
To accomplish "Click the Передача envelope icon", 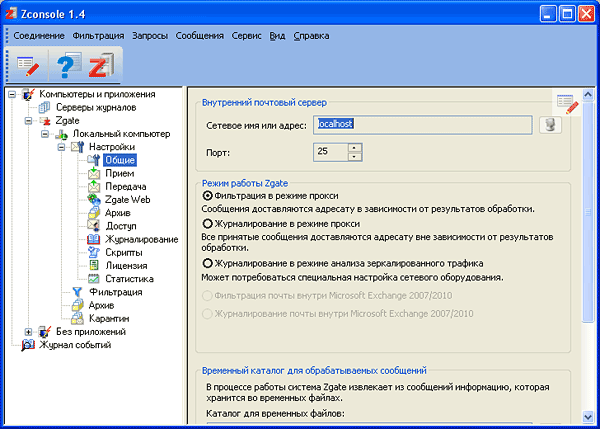I will click(x=94, y=186).
